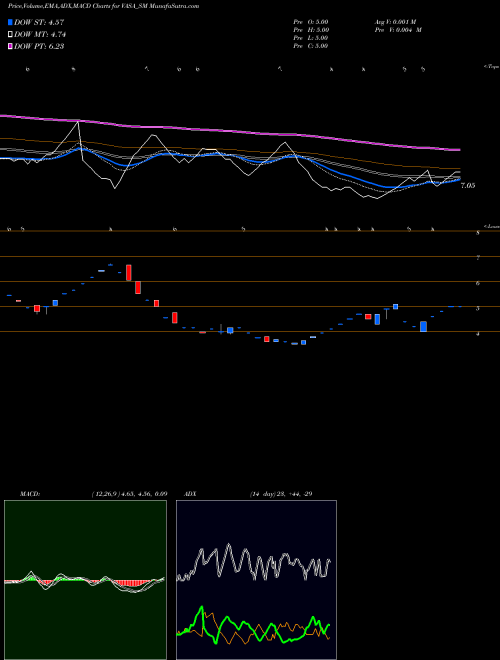Click the 'Pre H' high price value
500x660 pixels.
[x=311, y=30]
